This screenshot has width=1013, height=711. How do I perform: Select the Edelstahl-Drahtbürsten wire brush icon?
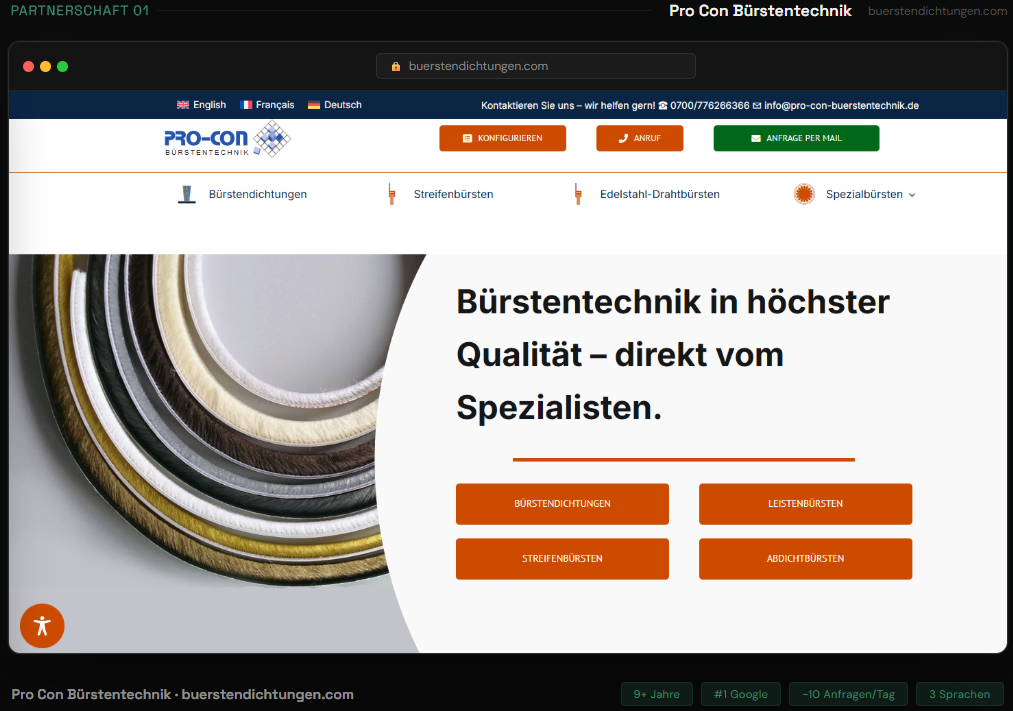[x=578, y=194]
